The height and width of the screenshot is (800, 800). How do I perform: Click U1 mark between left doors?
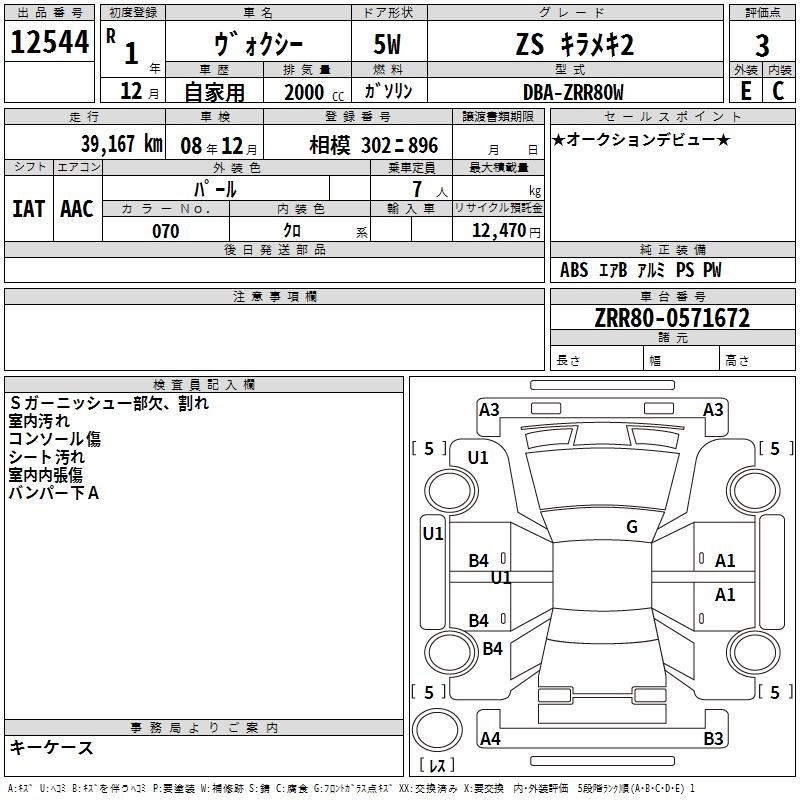pyautogui.click(x=501, y=578)
